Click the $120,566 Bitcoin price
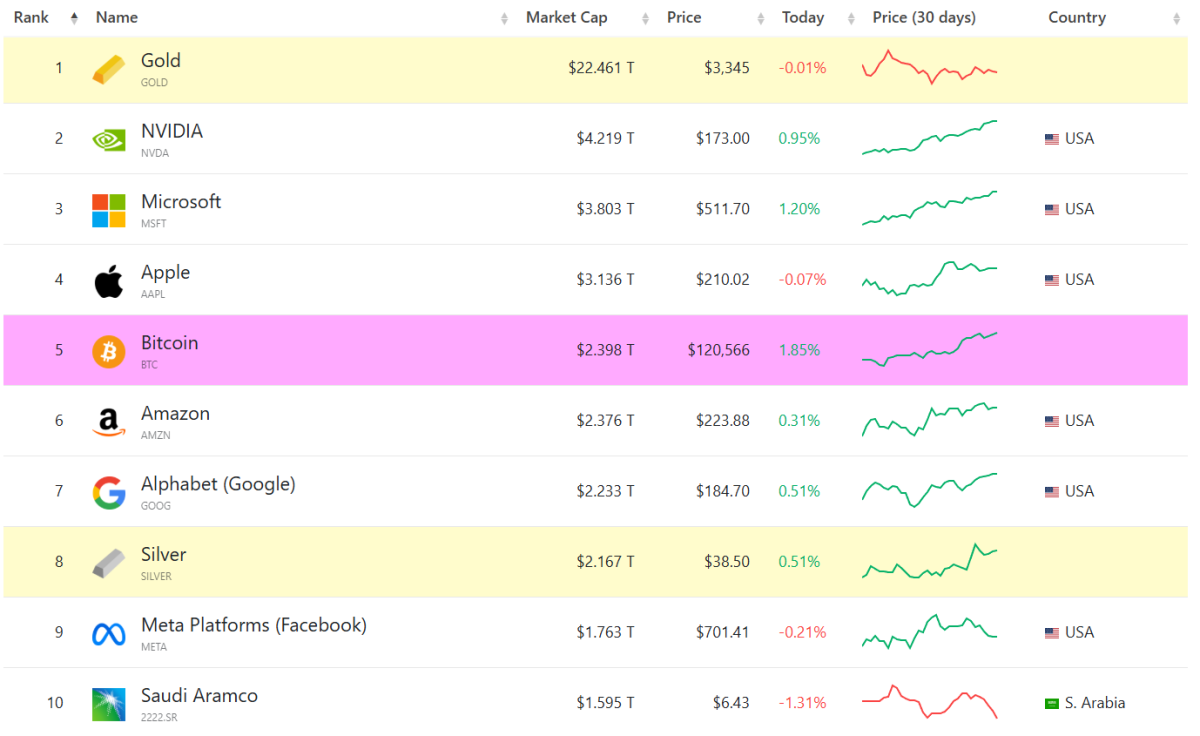 coord(718,351)
